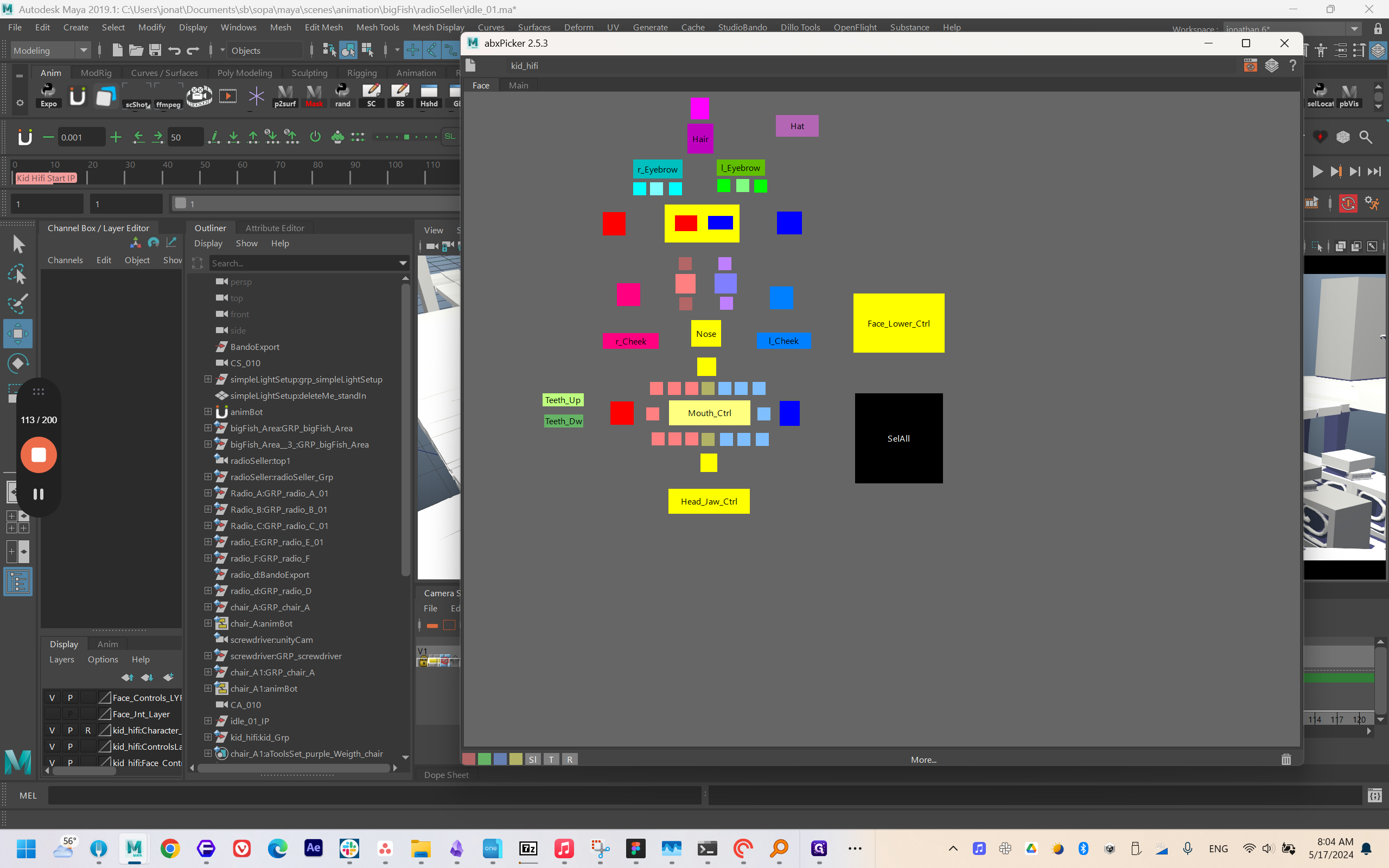
Task: Open Outliner search filter dropdown arrow
Action: tap(403, 263)
